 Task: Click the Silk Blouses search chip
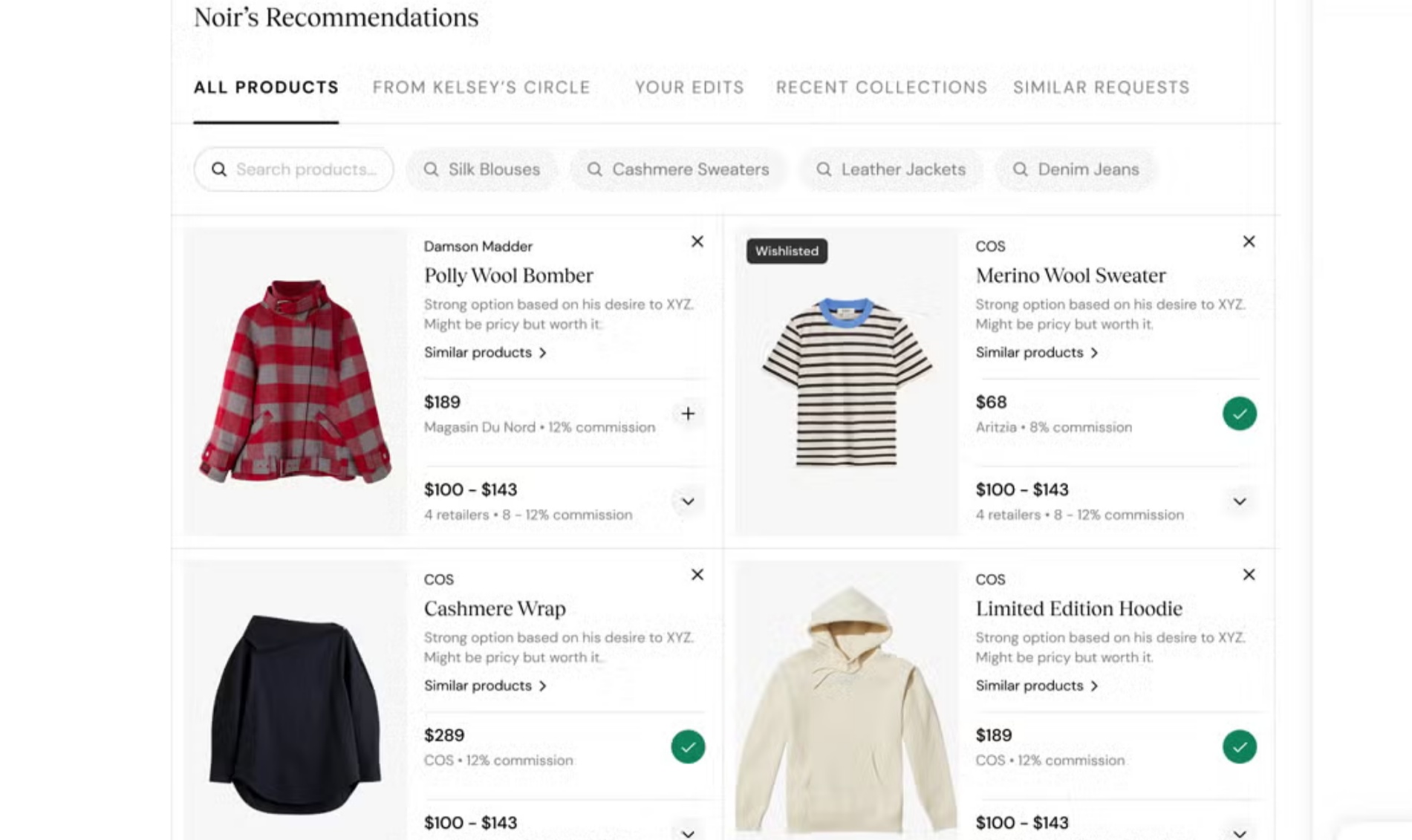click(482, 169)
